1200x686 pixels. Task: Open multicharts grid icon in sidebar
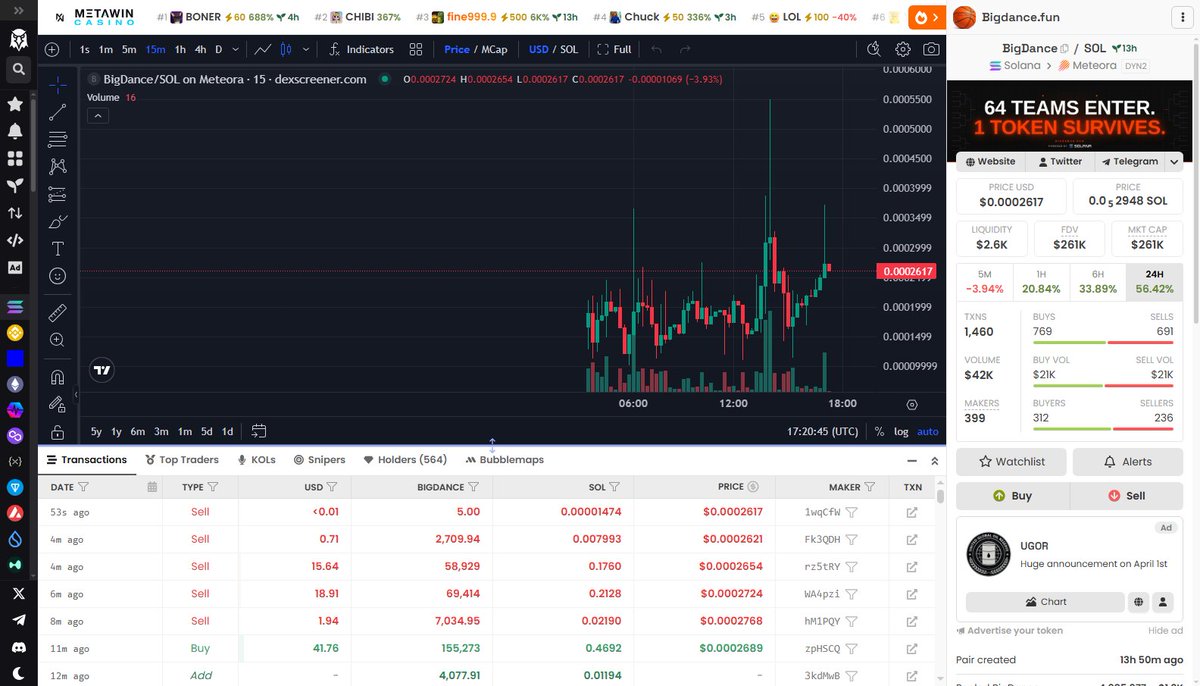tap(15, 159)
